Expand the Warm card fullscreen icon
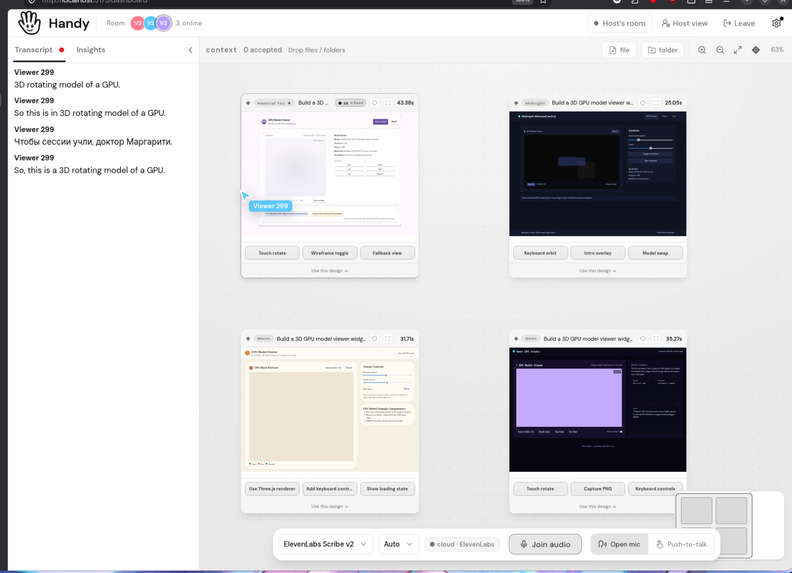 388,339
